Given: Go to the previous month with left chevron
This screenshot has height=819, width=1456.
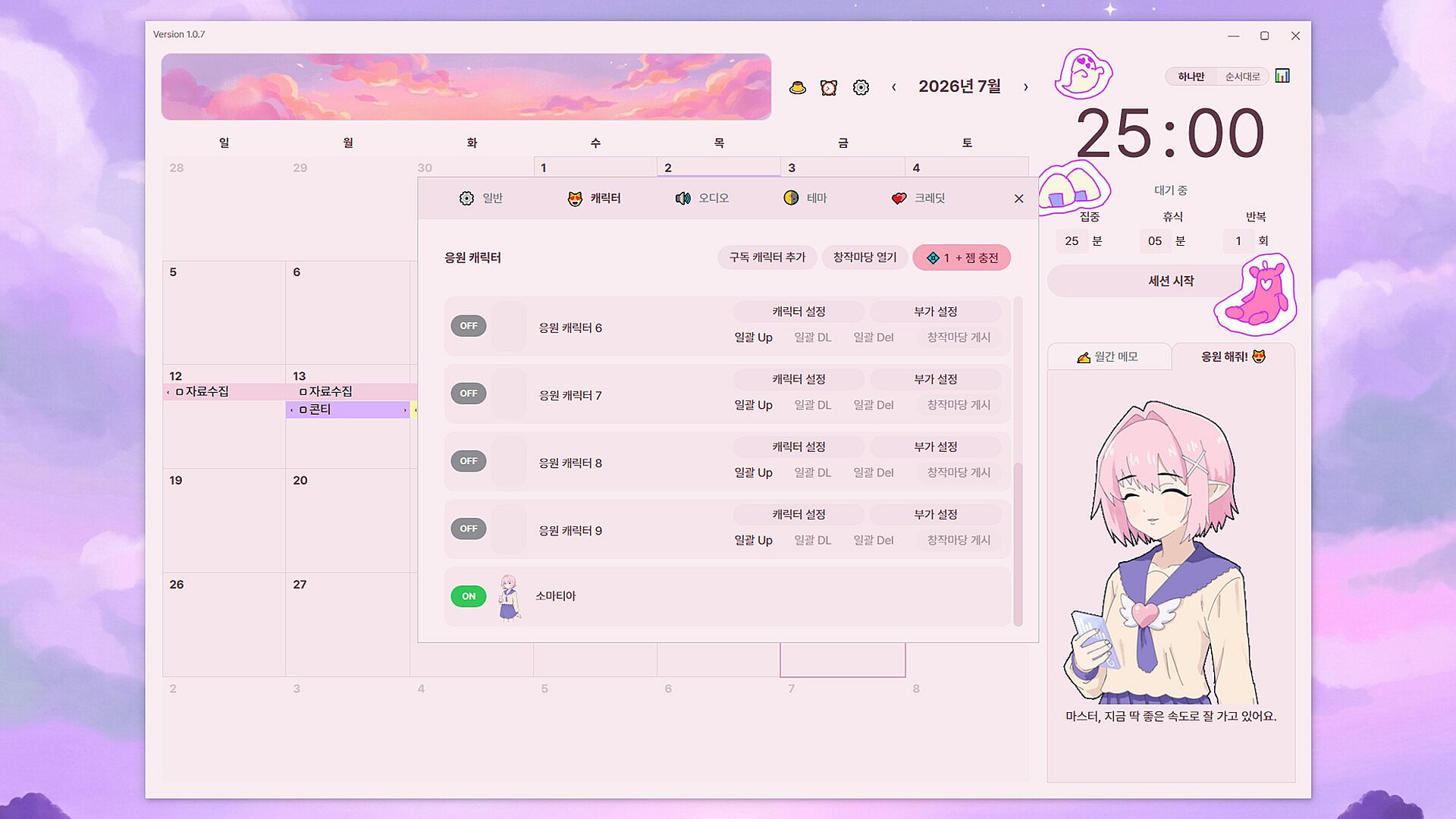Looking at the screenshot, I should pyautogui.click(x=894, y=87).
